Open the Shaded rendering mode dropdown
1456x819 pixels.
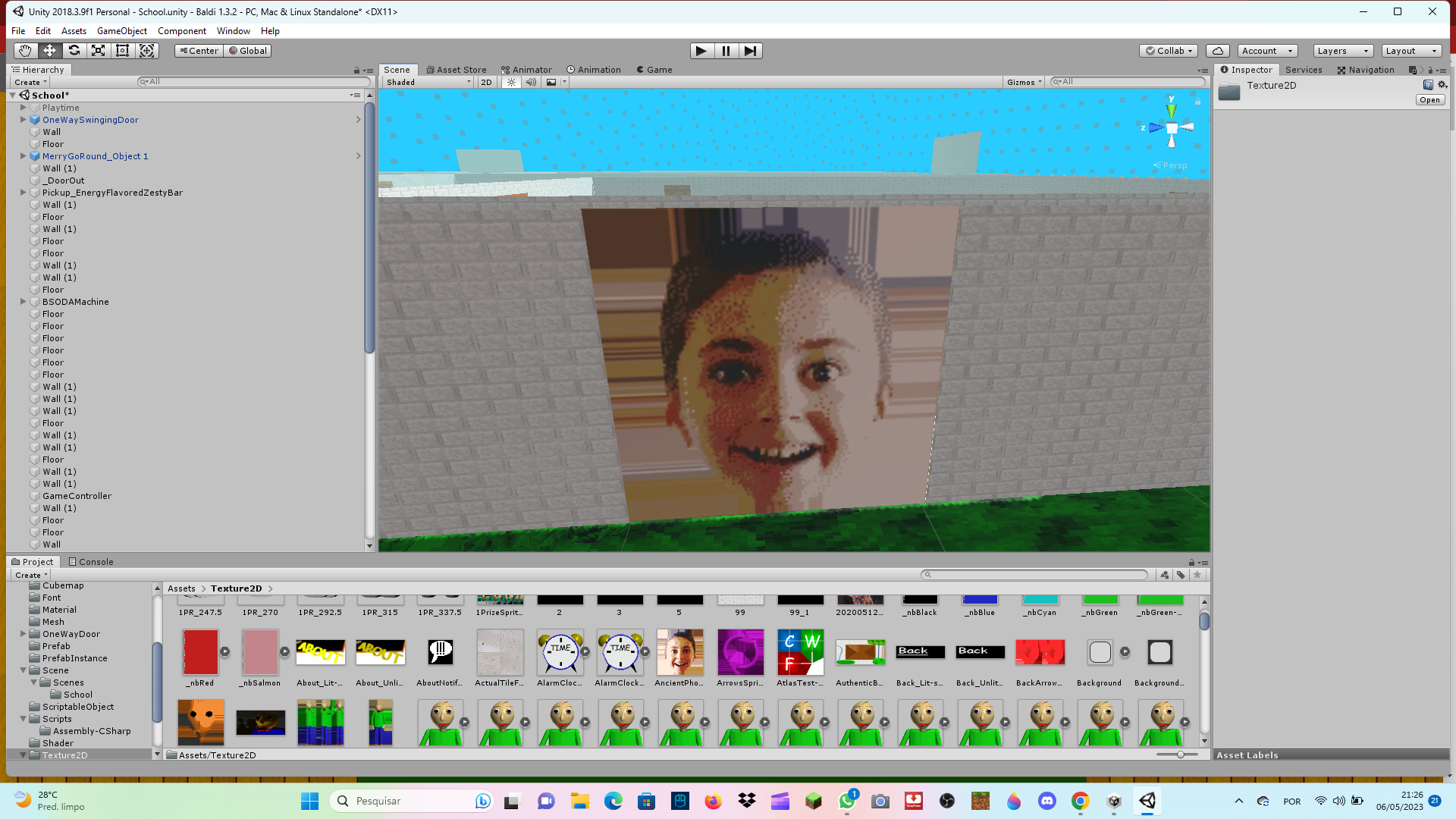(x=425, y=82)
